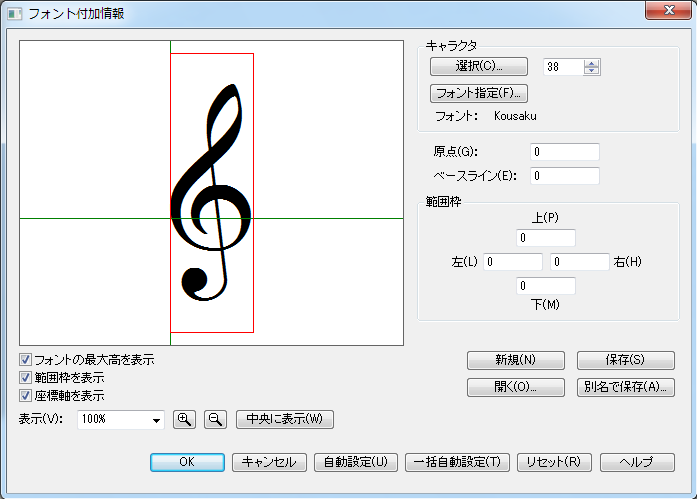Click the treble clef glyph in preview
Screen dimensions: 697x499
(x=211, y=192)
